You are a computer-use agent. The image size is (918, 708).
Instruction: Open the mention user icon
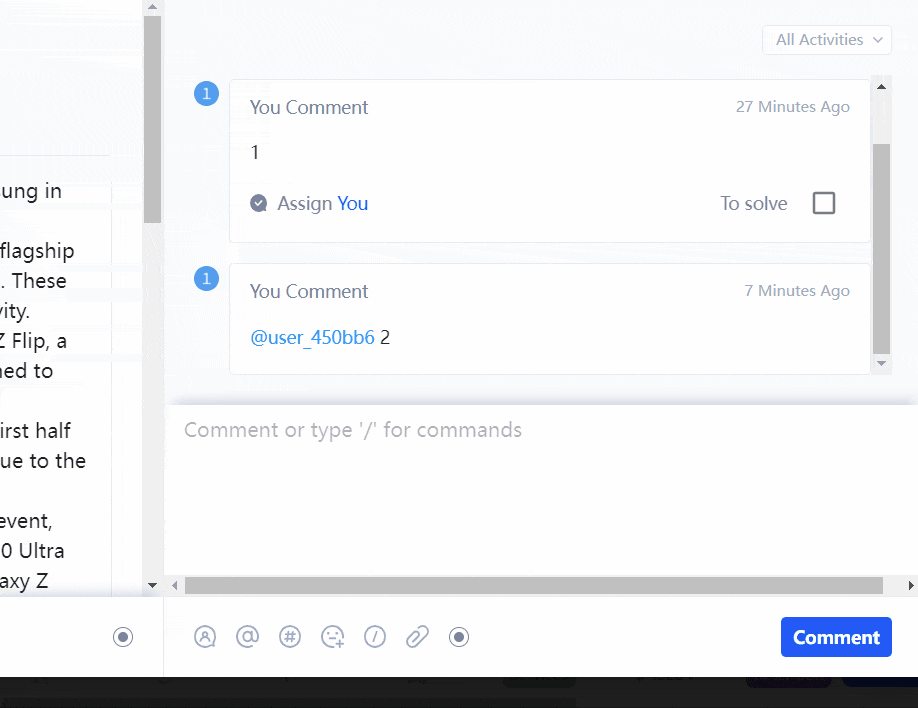(x=247, y=637)
